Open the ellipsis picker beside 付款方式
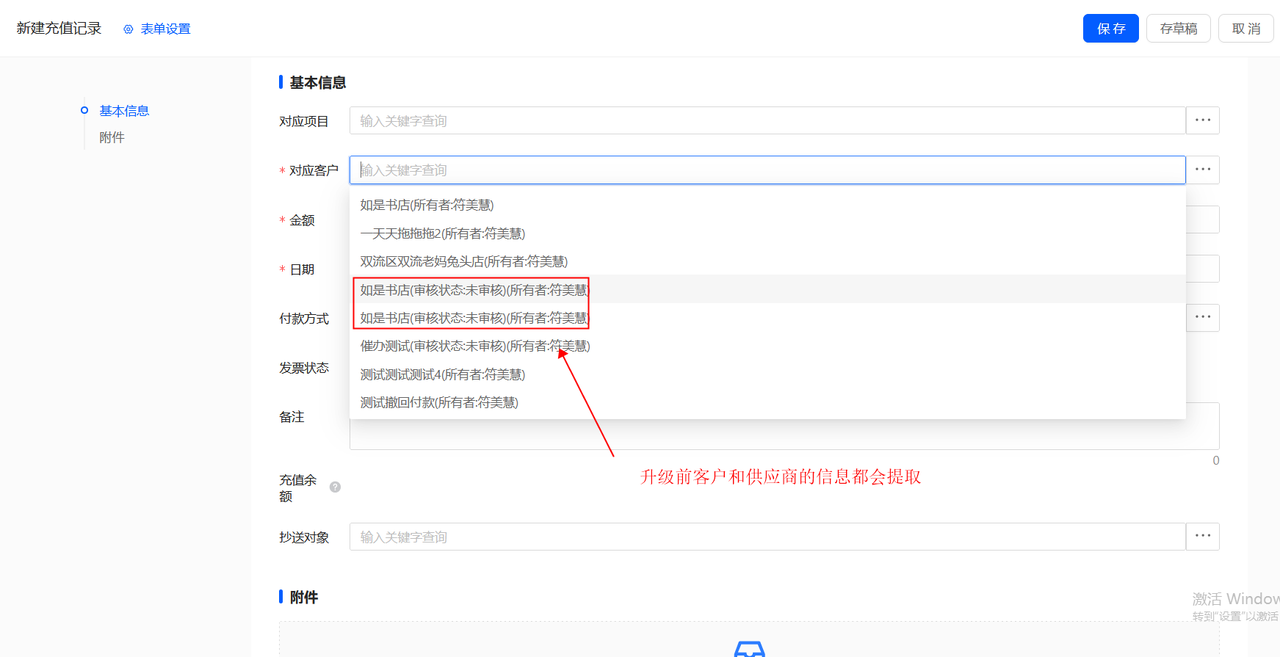 (x=1202, y=318)
